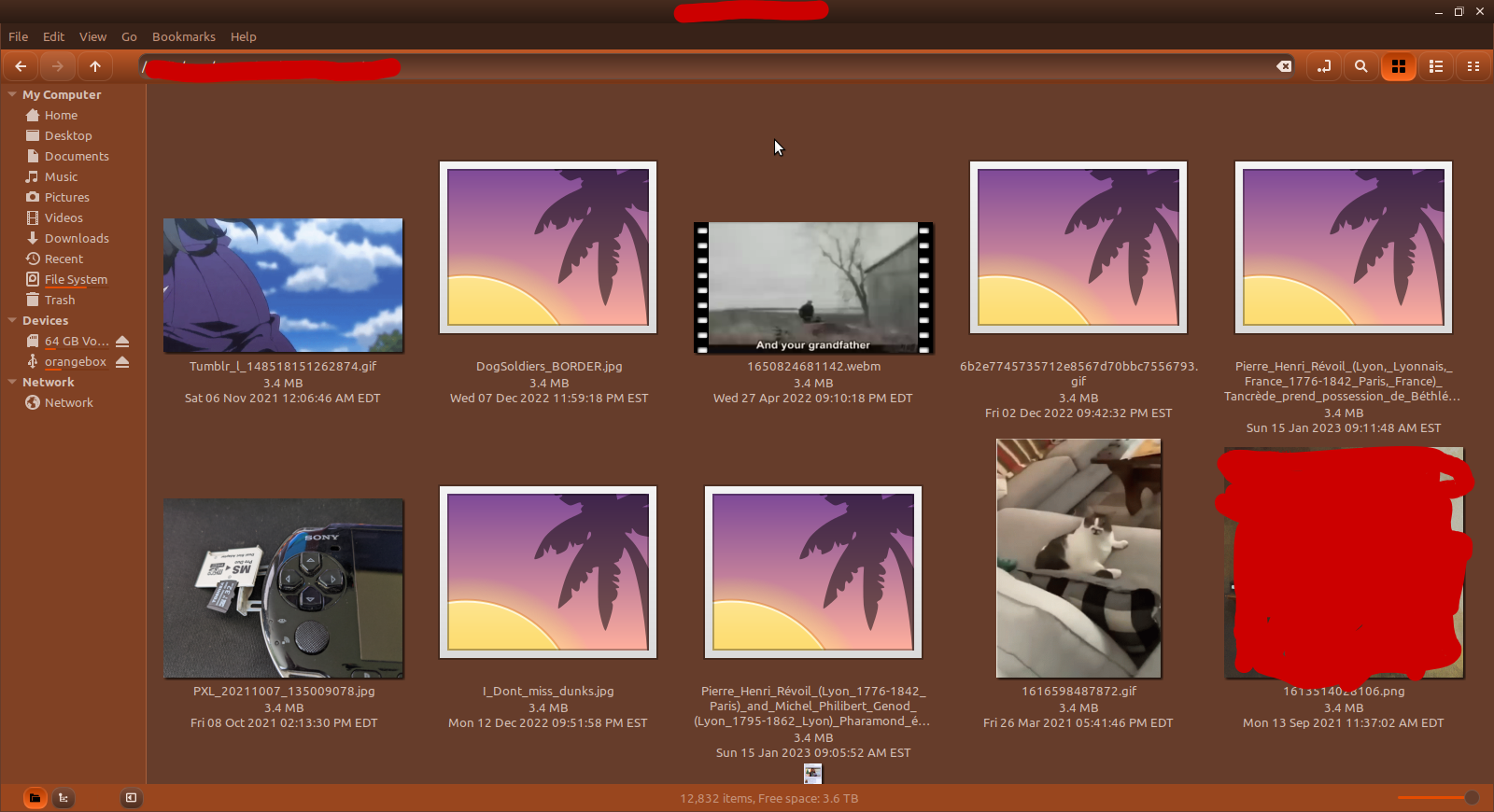Show places in the sidebar
The image size is (1494, 812).
[35, 798]
